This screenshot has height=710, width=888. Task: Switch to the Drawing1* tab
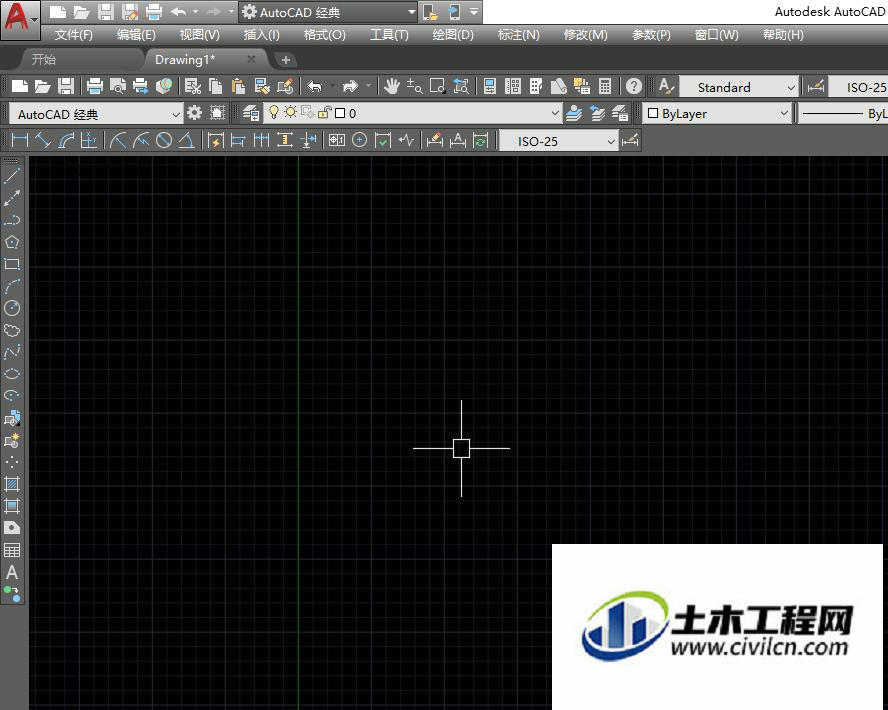pyautogui.click(x=185, y=59)
